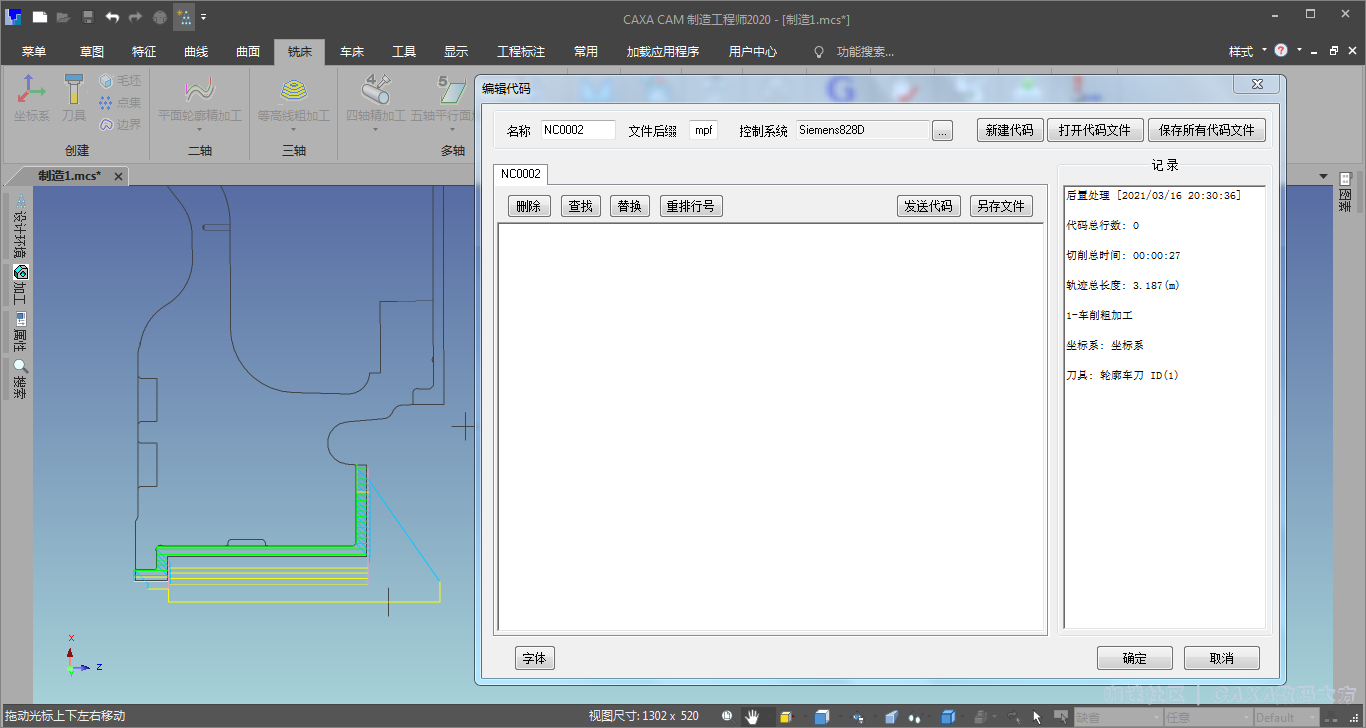Click the 保存所有代码文件 button
Image resolution: width=1366 pixels, height=728 pixels.
click(x=1206, y=130)
